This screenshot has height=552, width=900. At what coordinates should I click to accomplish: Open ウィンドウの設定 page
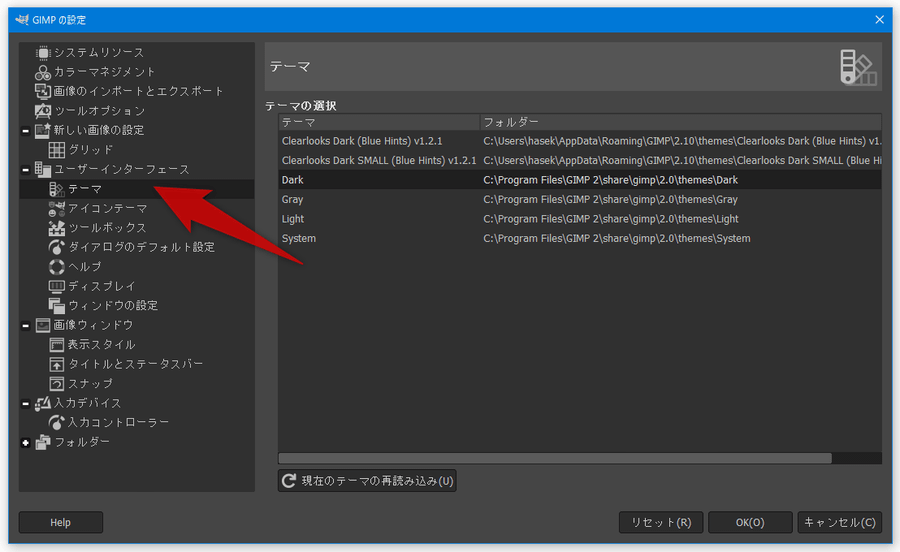113,306
